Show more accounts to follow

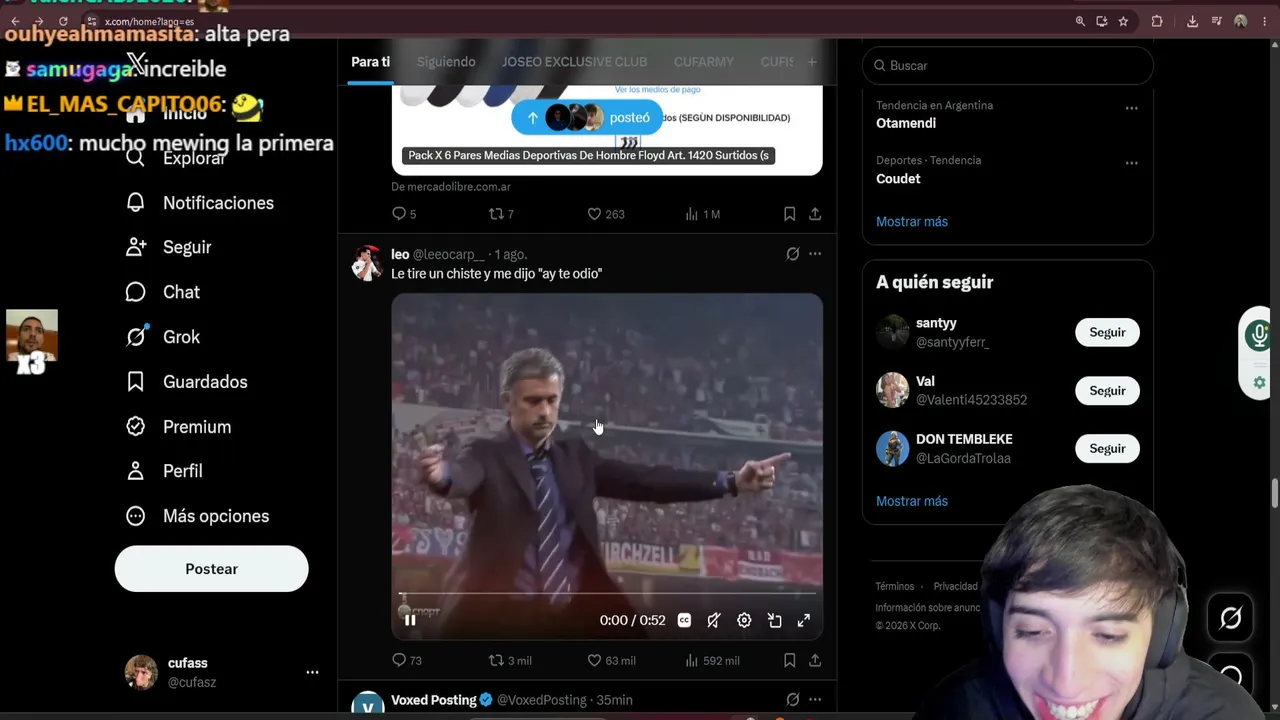(x=912, y=501)
